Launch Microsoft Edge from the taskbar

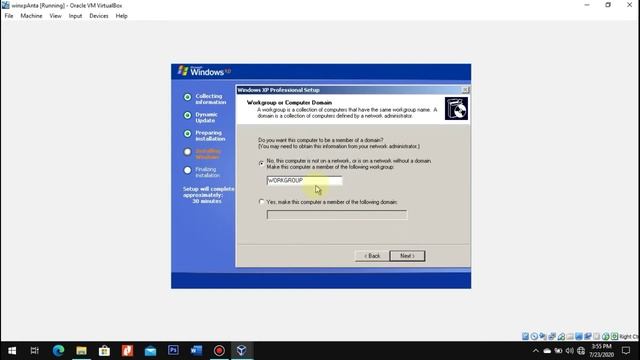click(x=58, y=351)
